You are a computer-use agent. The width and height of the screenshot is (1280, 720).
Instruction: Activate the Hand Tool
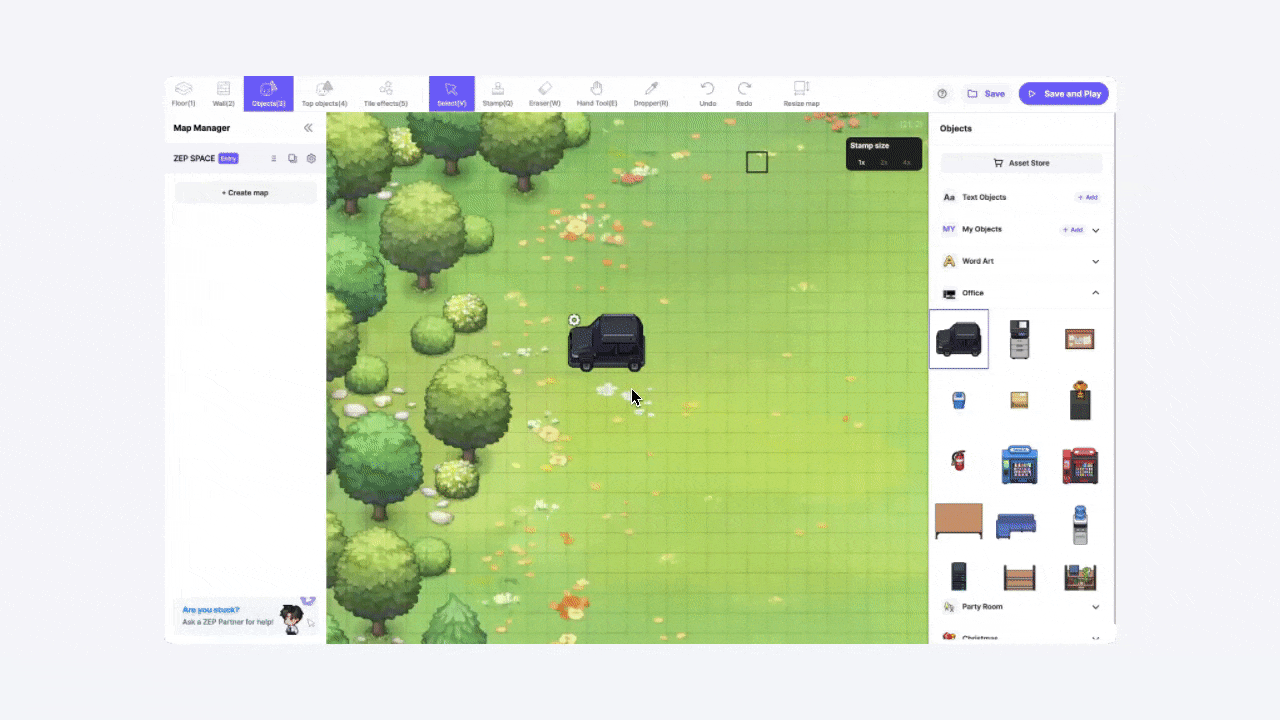596,94
